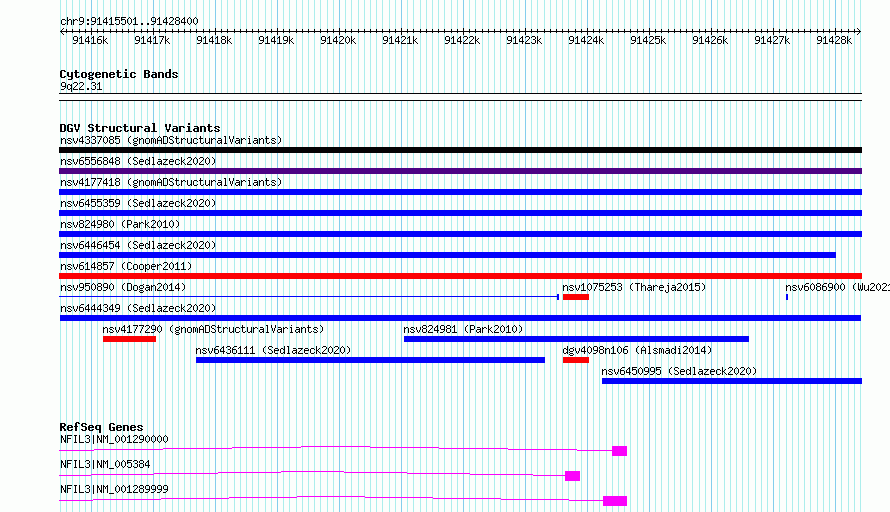Open the nsv6556848 (Sedlazeck2020) label
The height and width of the screenshot is (512, 890).
pos(138,161)
